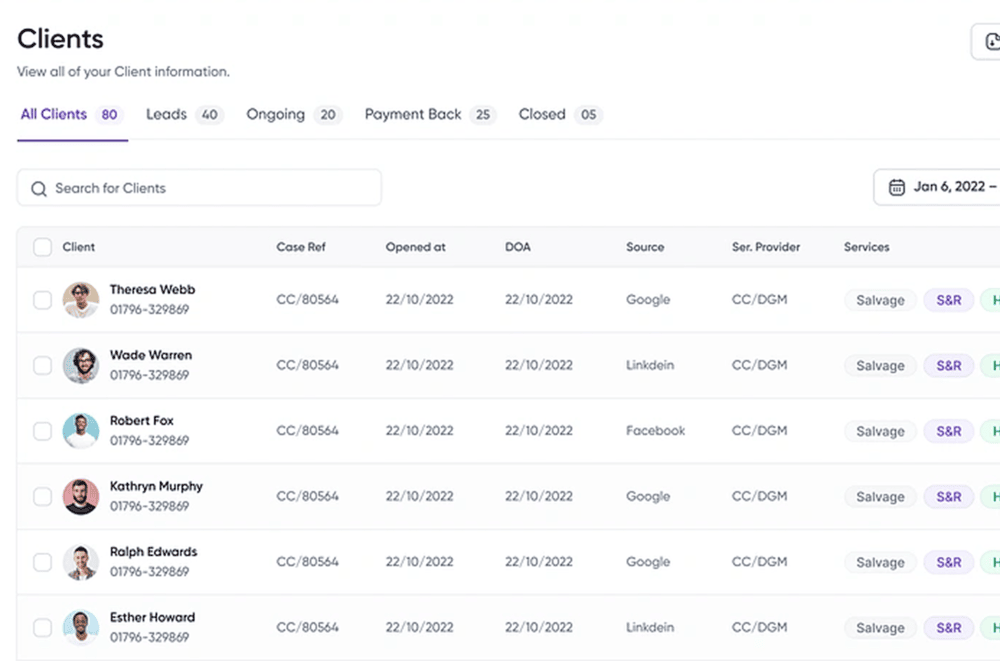The height and width of the screenshot is (661, 1000).
Task: Click the Salvage tag in Robert Fox's row
Action: point(880,431)
